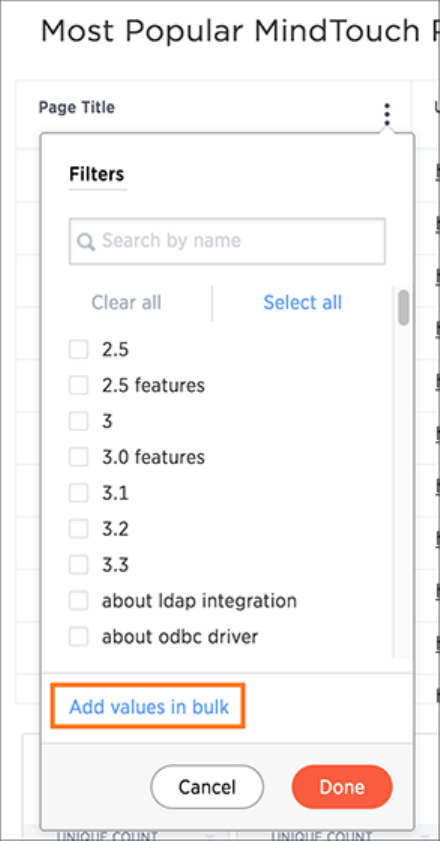The height and width of the screenshot is (841, 440).
Task: Open the Page Title column three-dot menu
Action: click(x=386, y=114)
